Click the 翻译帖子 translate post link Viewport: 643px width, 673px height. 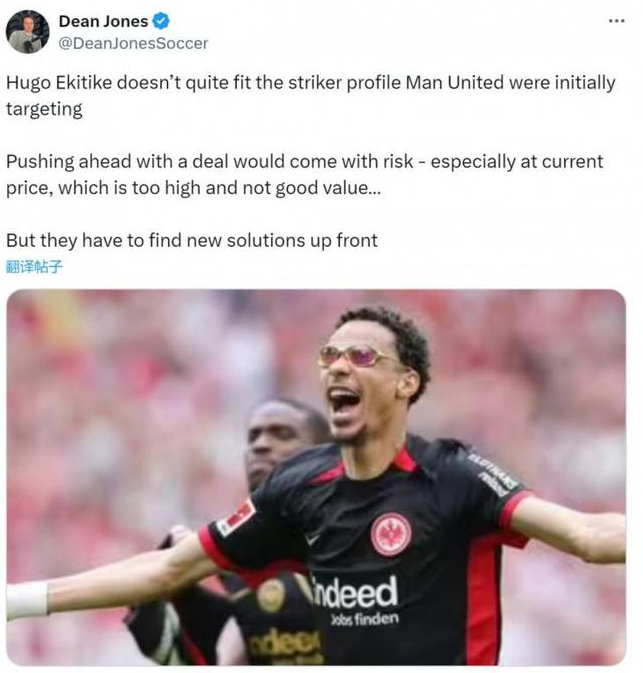point(34,267)
